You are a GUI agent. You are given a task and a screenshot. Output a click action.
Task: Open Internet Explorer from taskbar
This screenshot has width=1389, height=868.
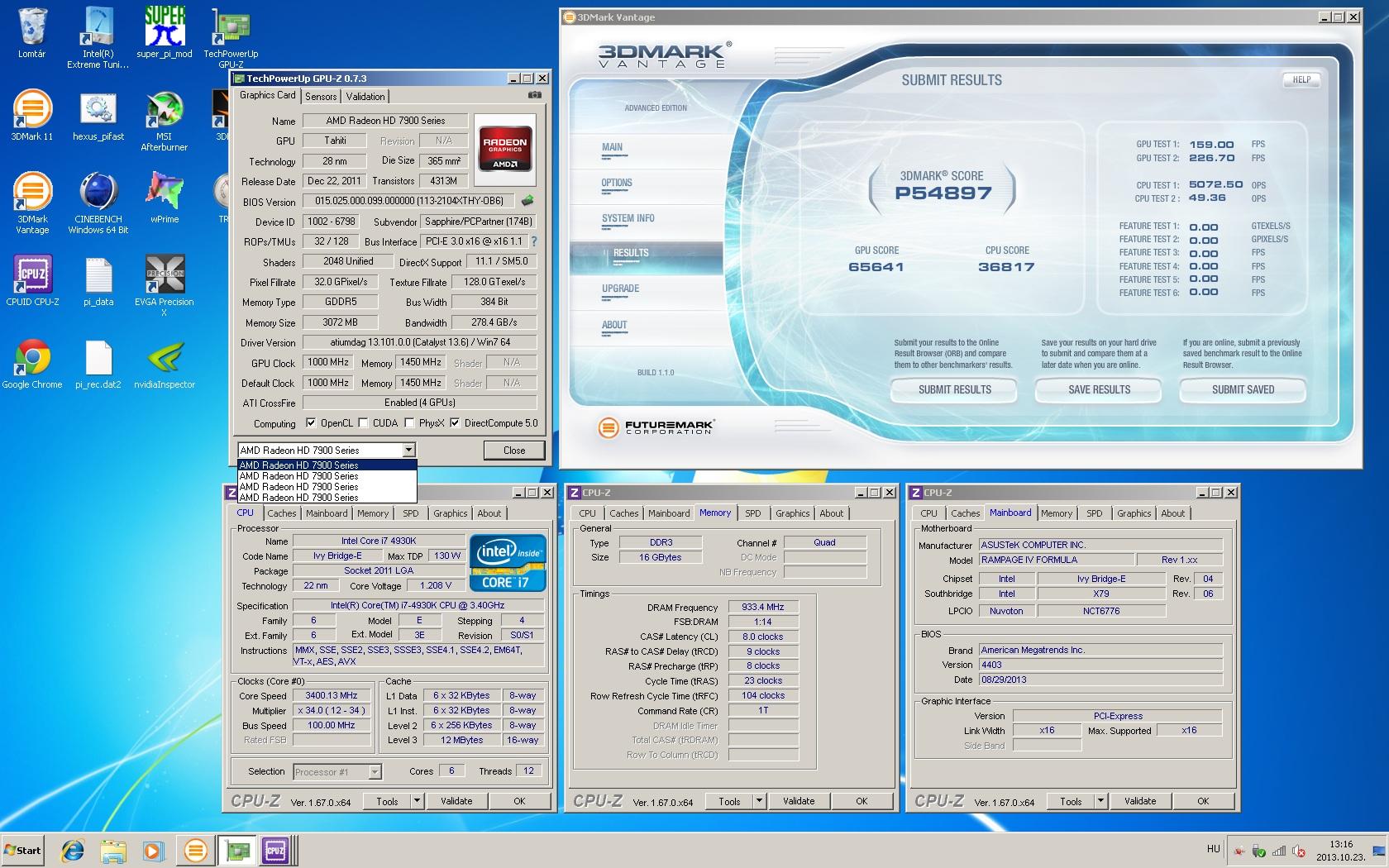tap(74, 850)
